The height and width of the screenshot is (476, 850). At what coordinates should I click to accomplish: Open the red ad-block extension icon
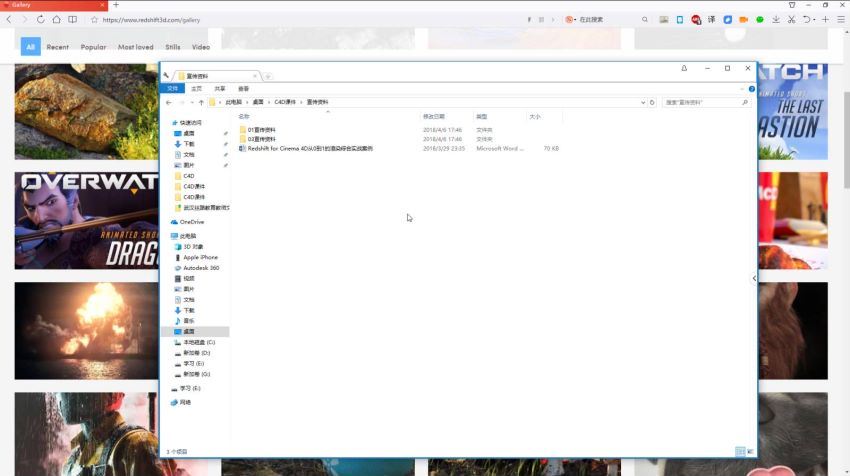pos(696,20)
